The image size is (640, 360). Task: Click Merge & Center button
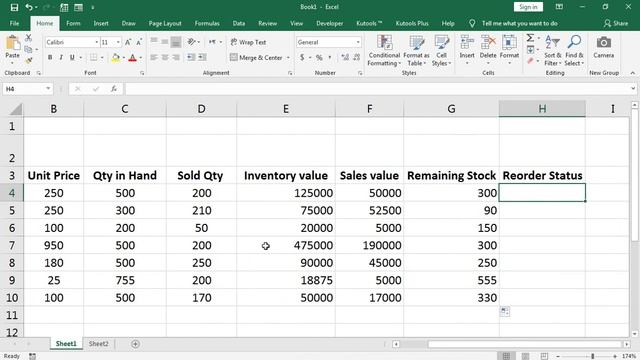click(256, 58)
